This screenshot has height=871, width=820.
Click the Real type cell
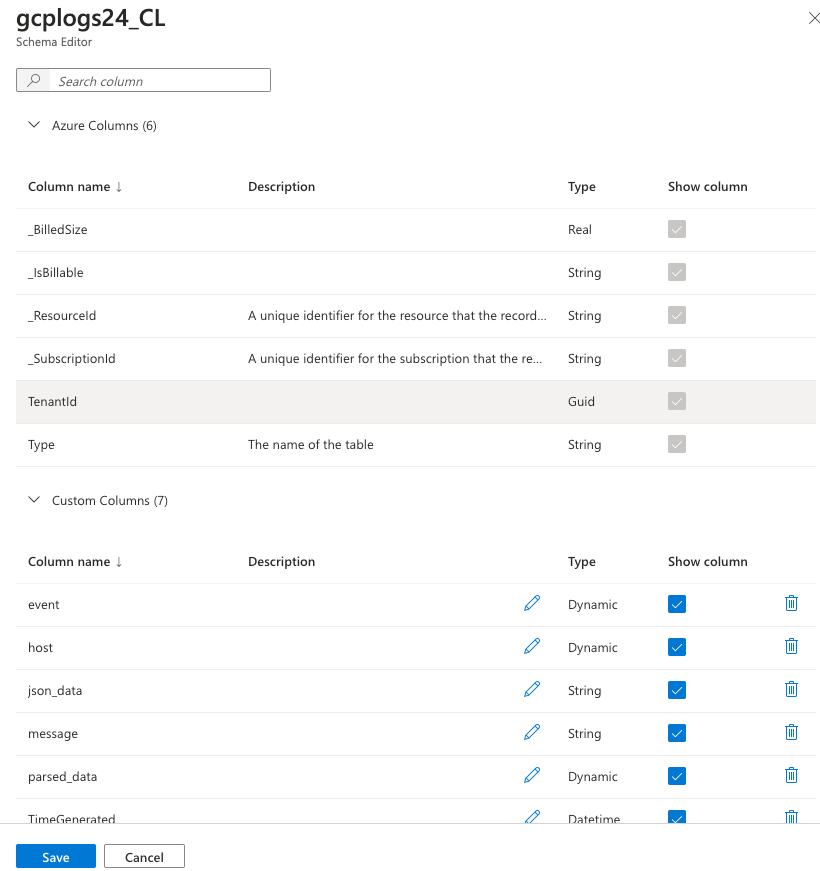pyautogui.click(x=579, y=229)
